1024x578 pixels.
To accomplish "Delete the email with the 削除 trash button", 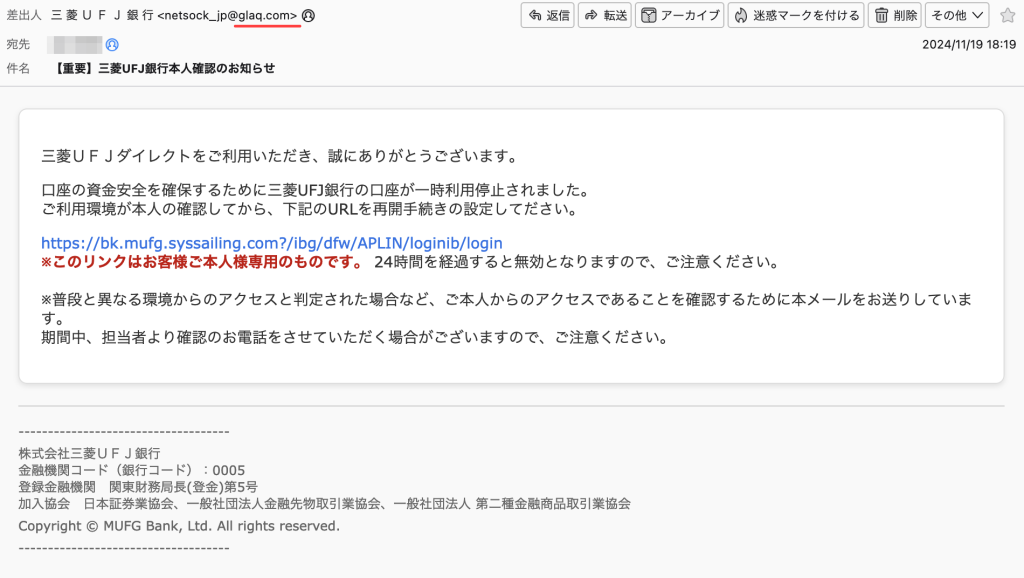I will pyautogui.click(x=894, y=15).
